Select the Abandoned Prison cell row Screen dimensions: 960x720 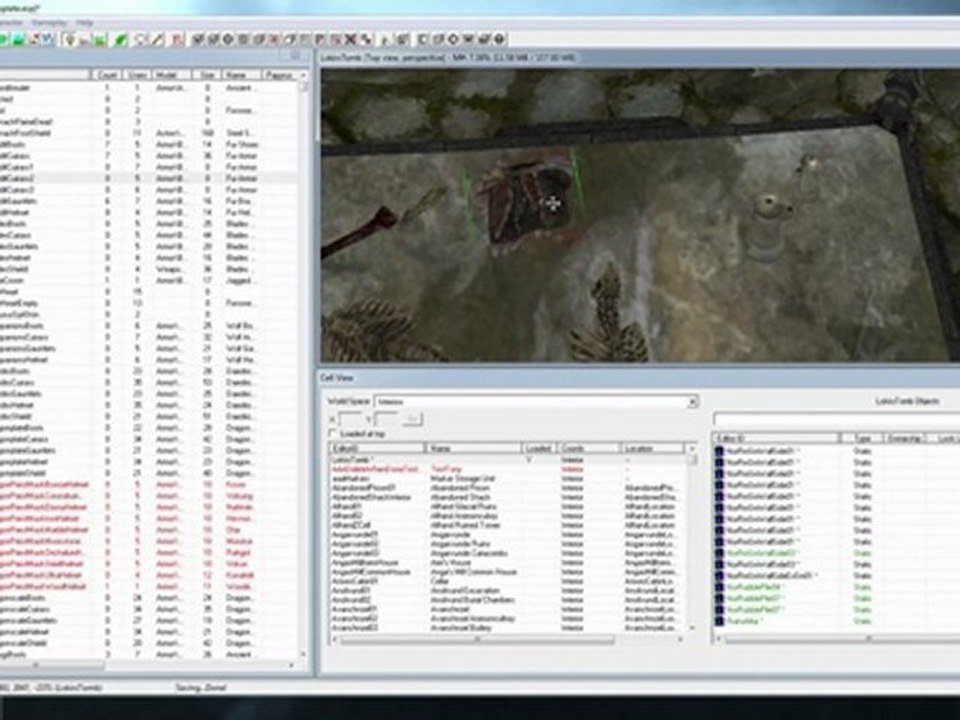click(x=508, y=488)
